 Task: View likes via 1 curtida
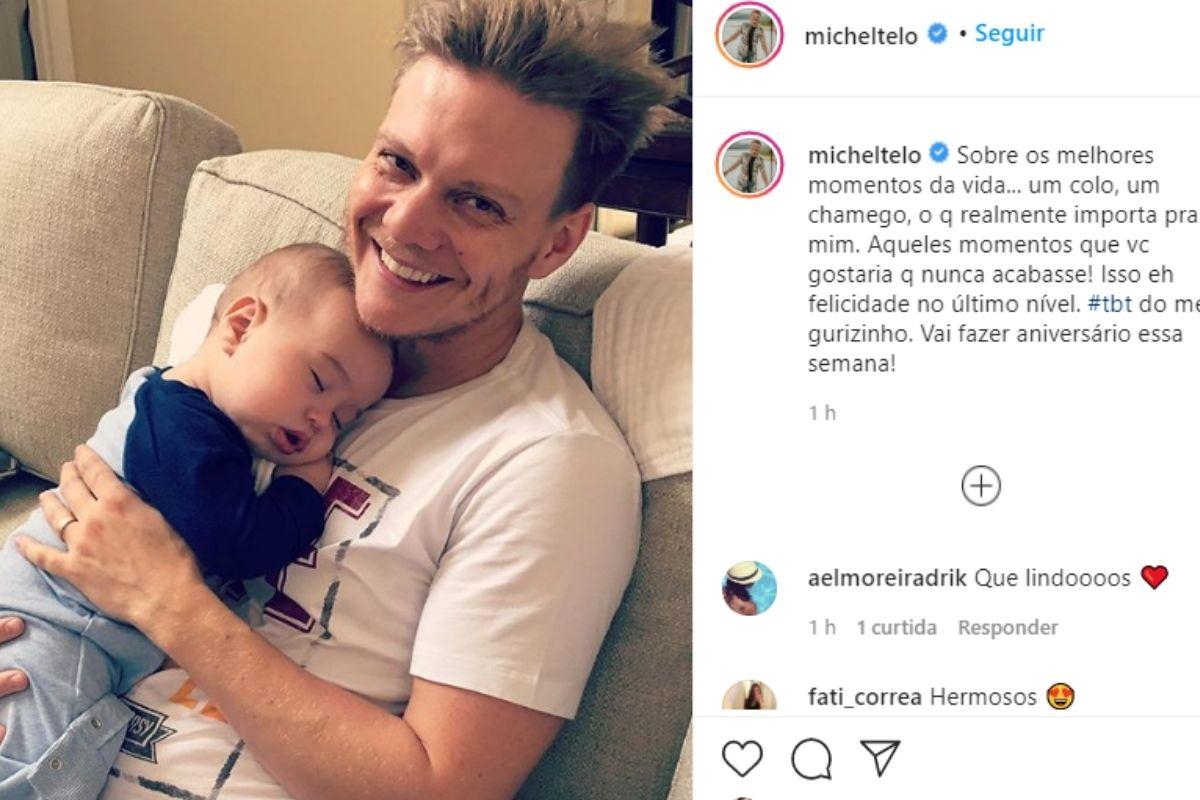[x=896, y=628]
